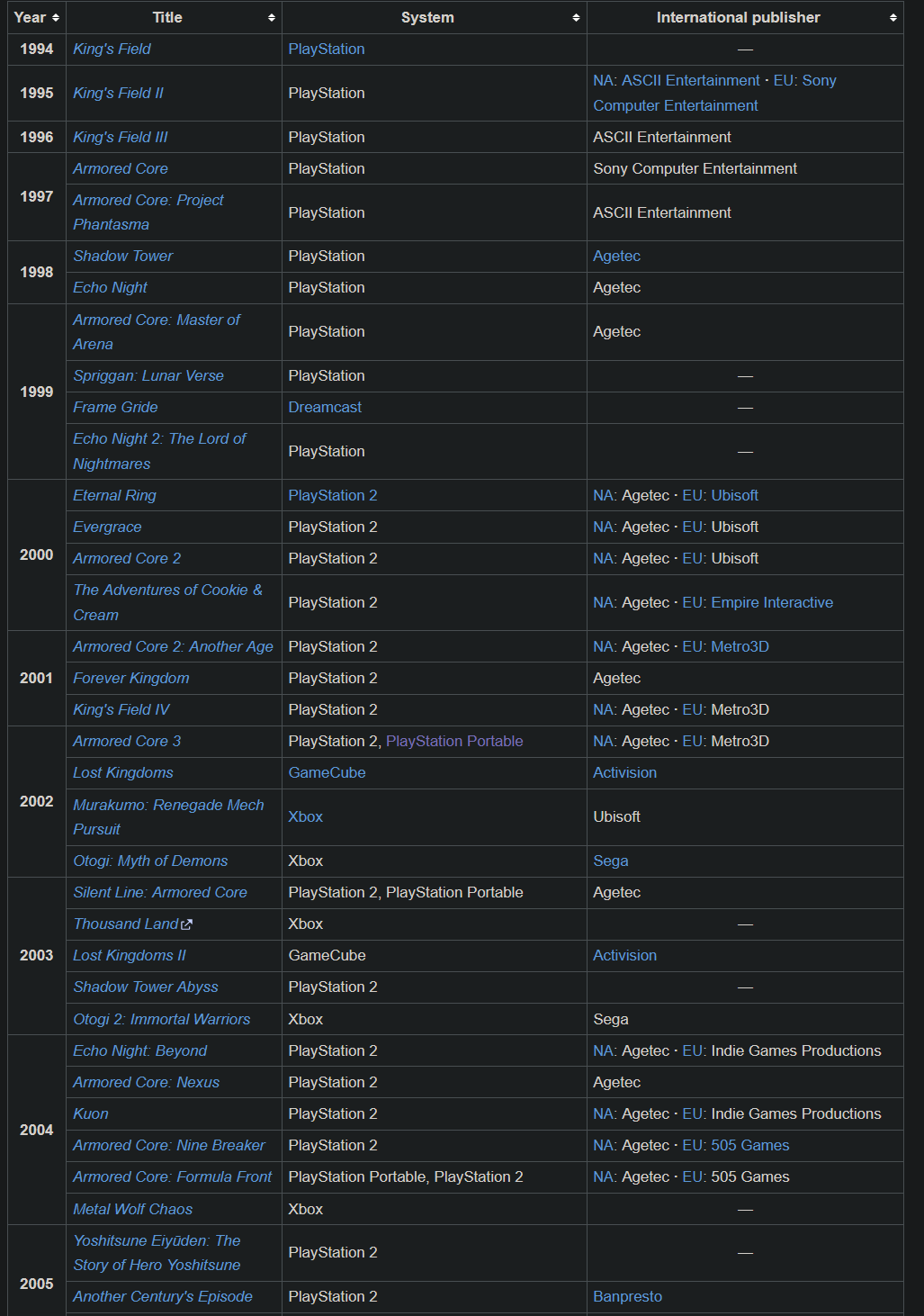Open Yoshitsune Eiyūden title link

pyautogui.click(x=157, y=1253)
